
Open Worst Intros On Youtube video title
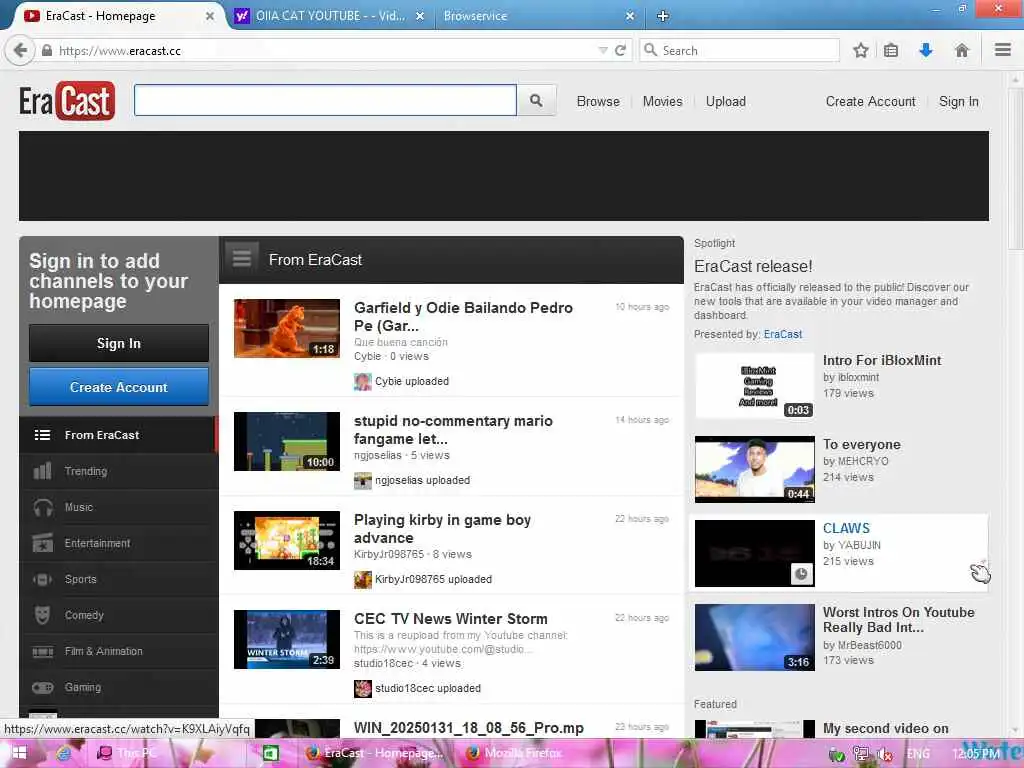[899, 620]
